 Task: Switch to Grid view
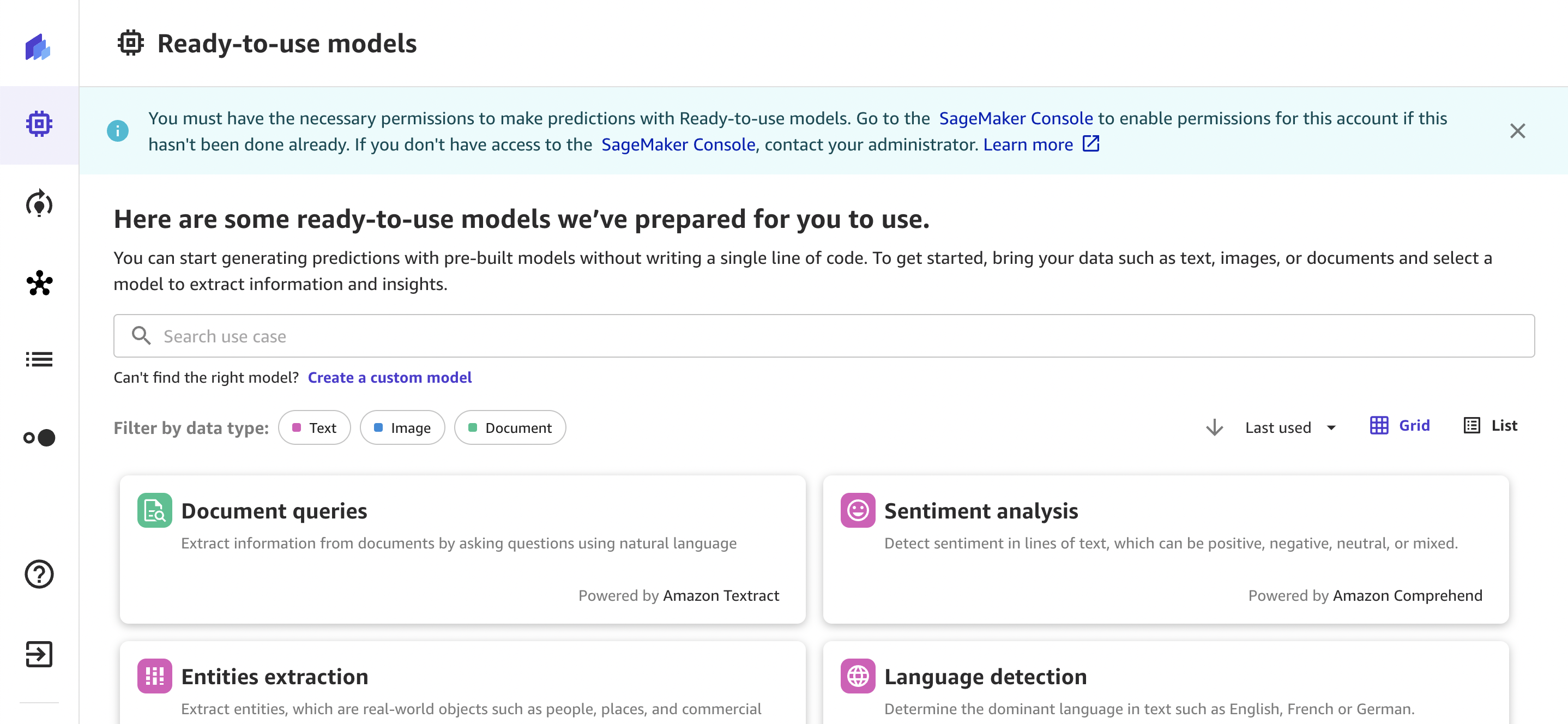(x=1400, y=426)
